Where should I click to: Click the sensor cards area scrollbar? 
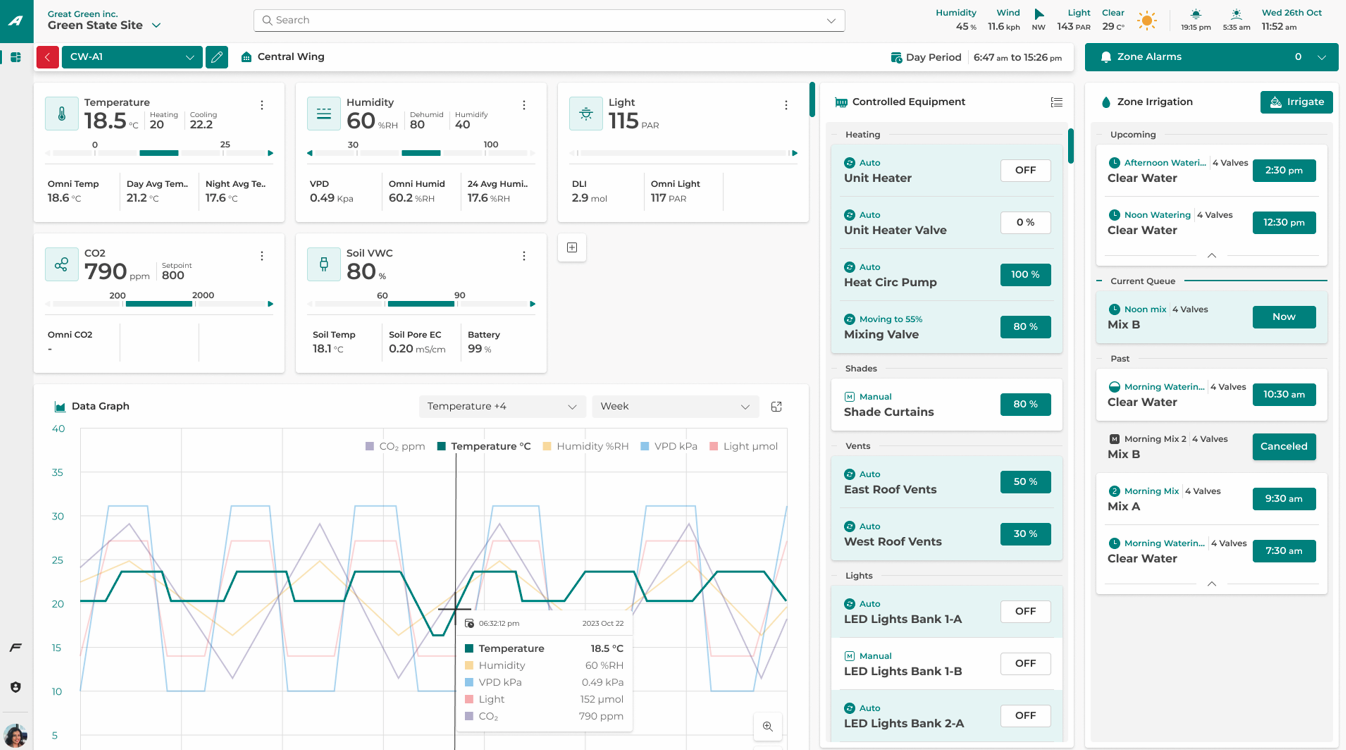812,100
